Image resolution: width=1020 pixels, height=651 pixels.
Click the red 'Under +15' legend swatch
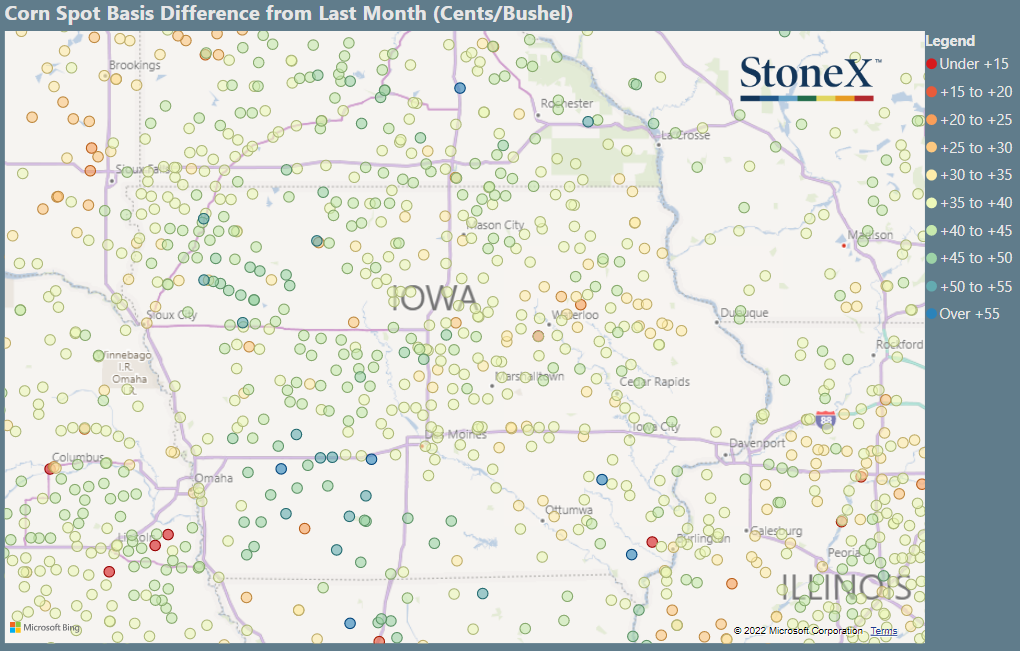pos(931,64)
